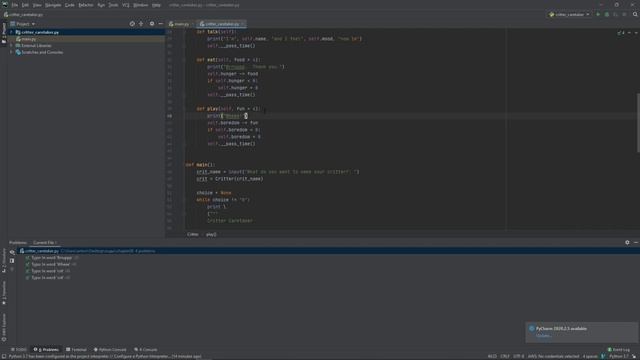This screenshot has height=360, width=640.
Task: Toggle the eye view options icon in Problems
Action: 12,252
